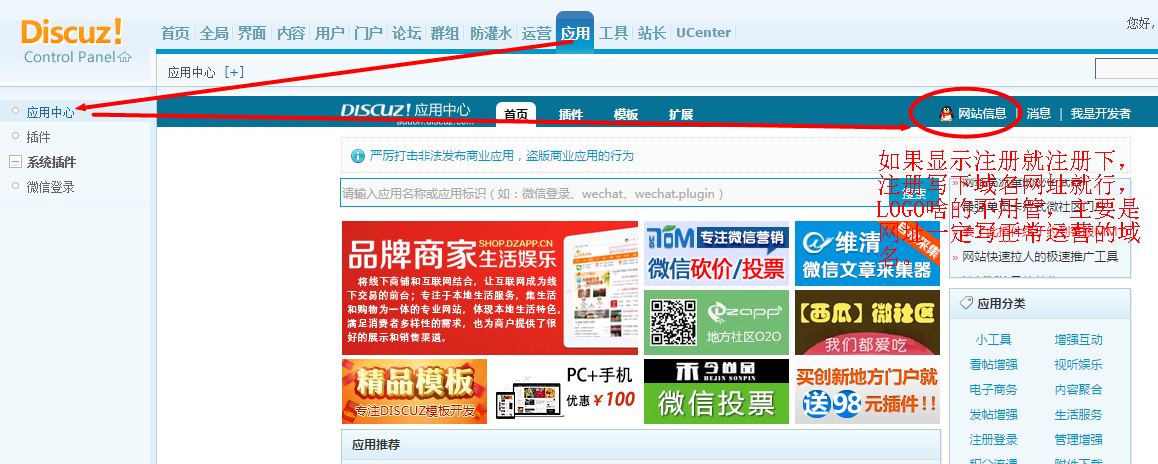Collapse the 系统插件 section
1158x464 pixels.
(15, 163)
